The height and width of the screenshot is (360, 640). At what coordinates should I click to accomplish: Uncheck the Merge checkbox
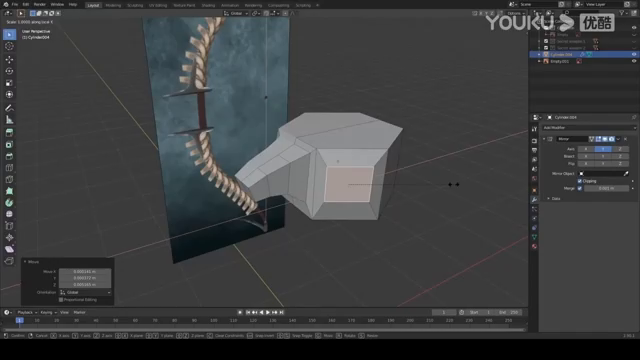(x=580, y=188)
